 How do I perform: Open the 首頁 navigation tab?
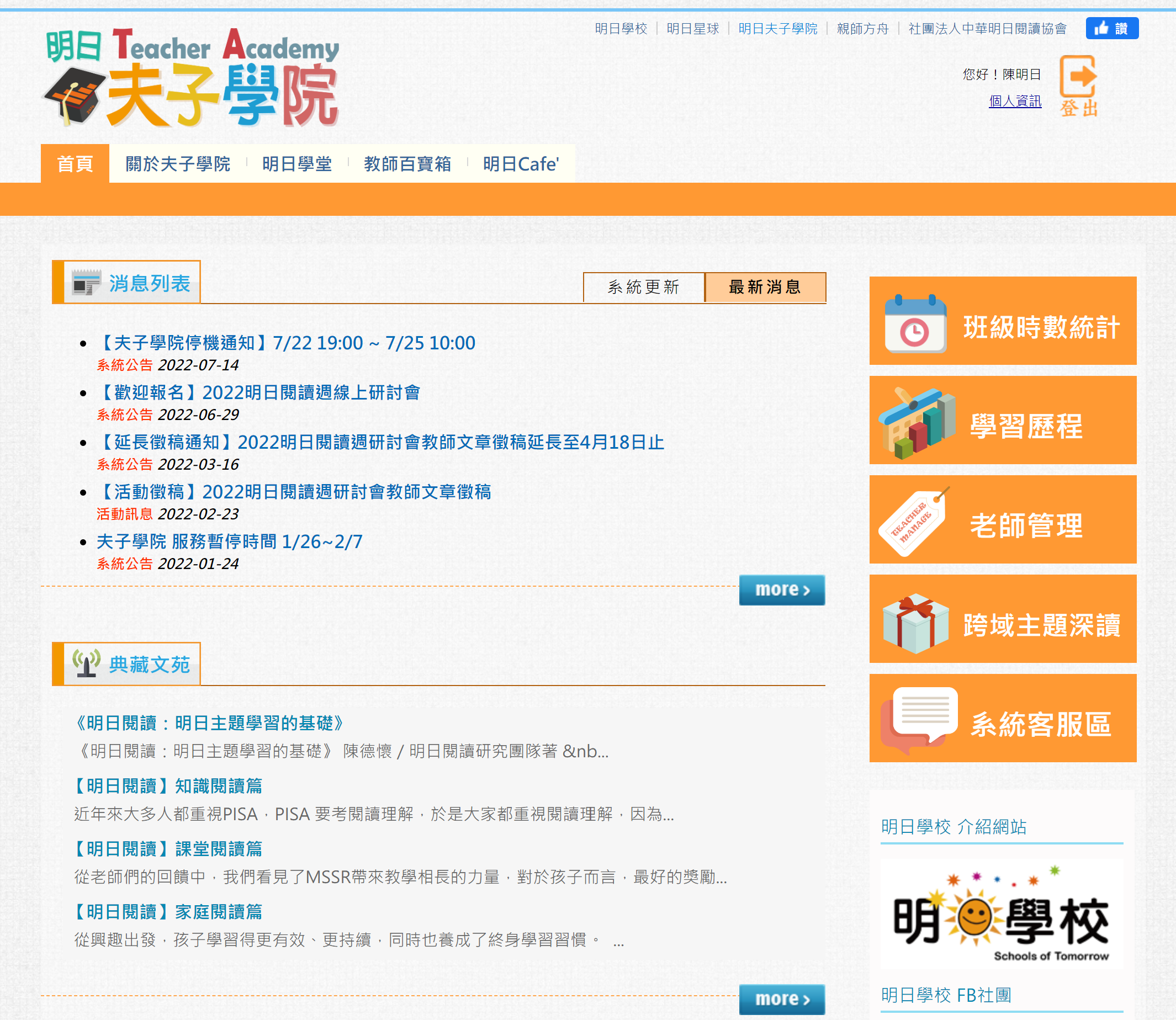75,164
